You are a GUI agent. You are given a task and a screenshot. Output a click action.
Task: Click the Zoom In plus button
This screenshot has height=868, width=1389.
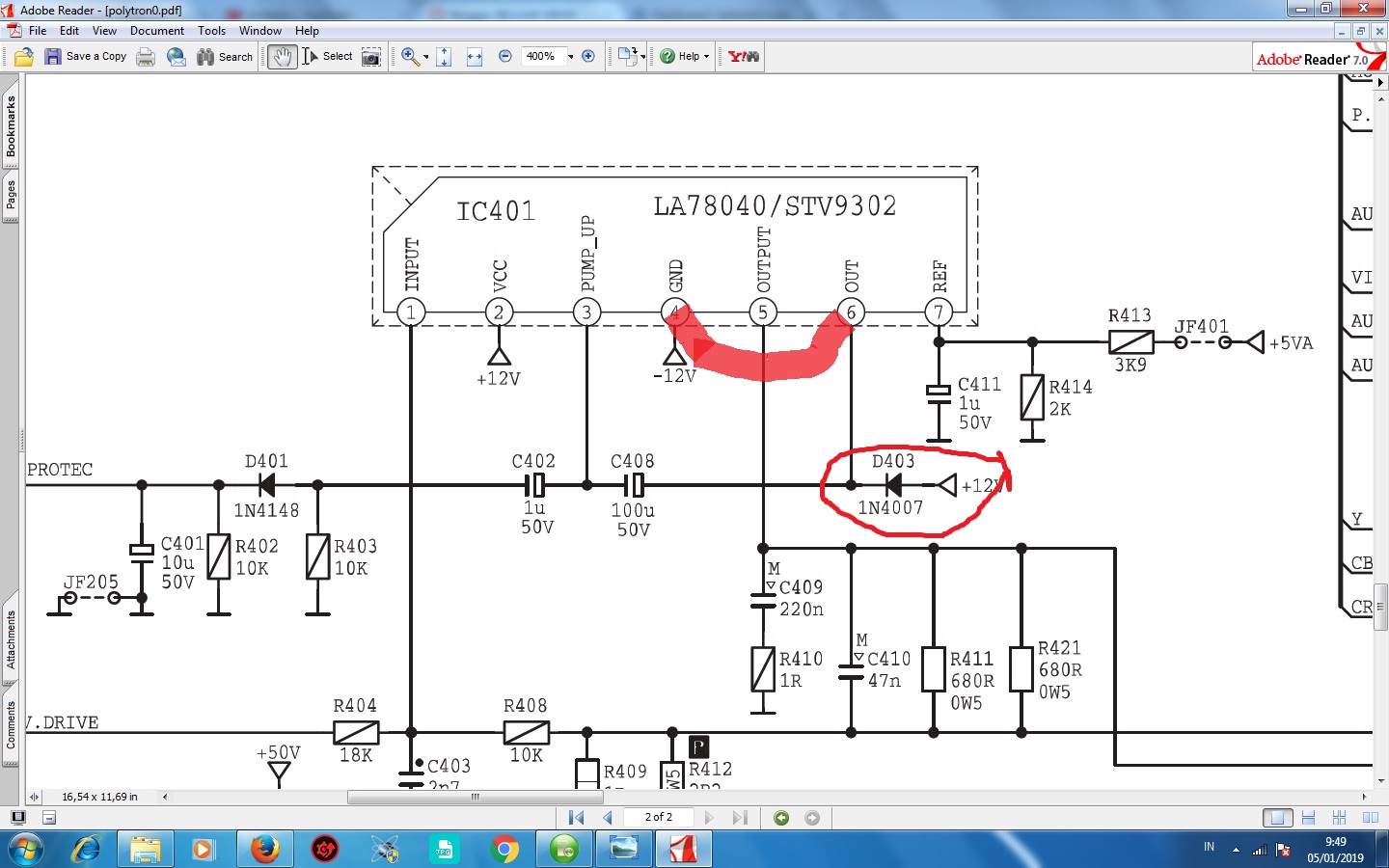click(588, 57)
